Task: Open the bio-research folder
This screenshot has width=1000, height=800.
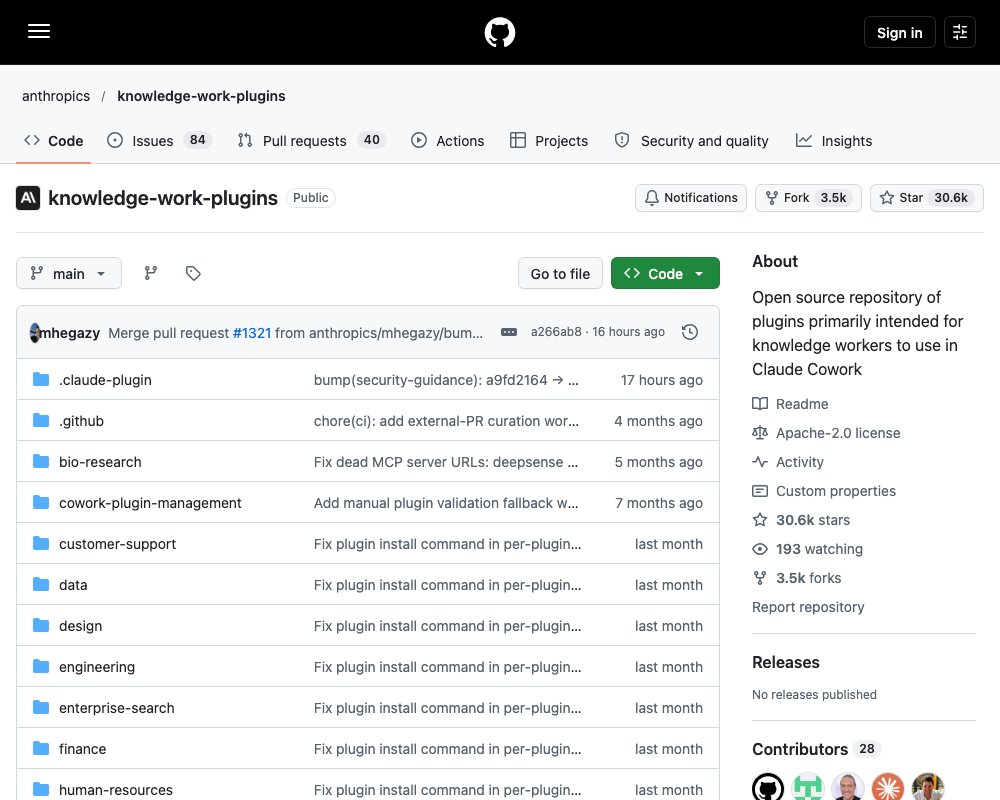Action: pyautogui.click(x=100, y=462)
